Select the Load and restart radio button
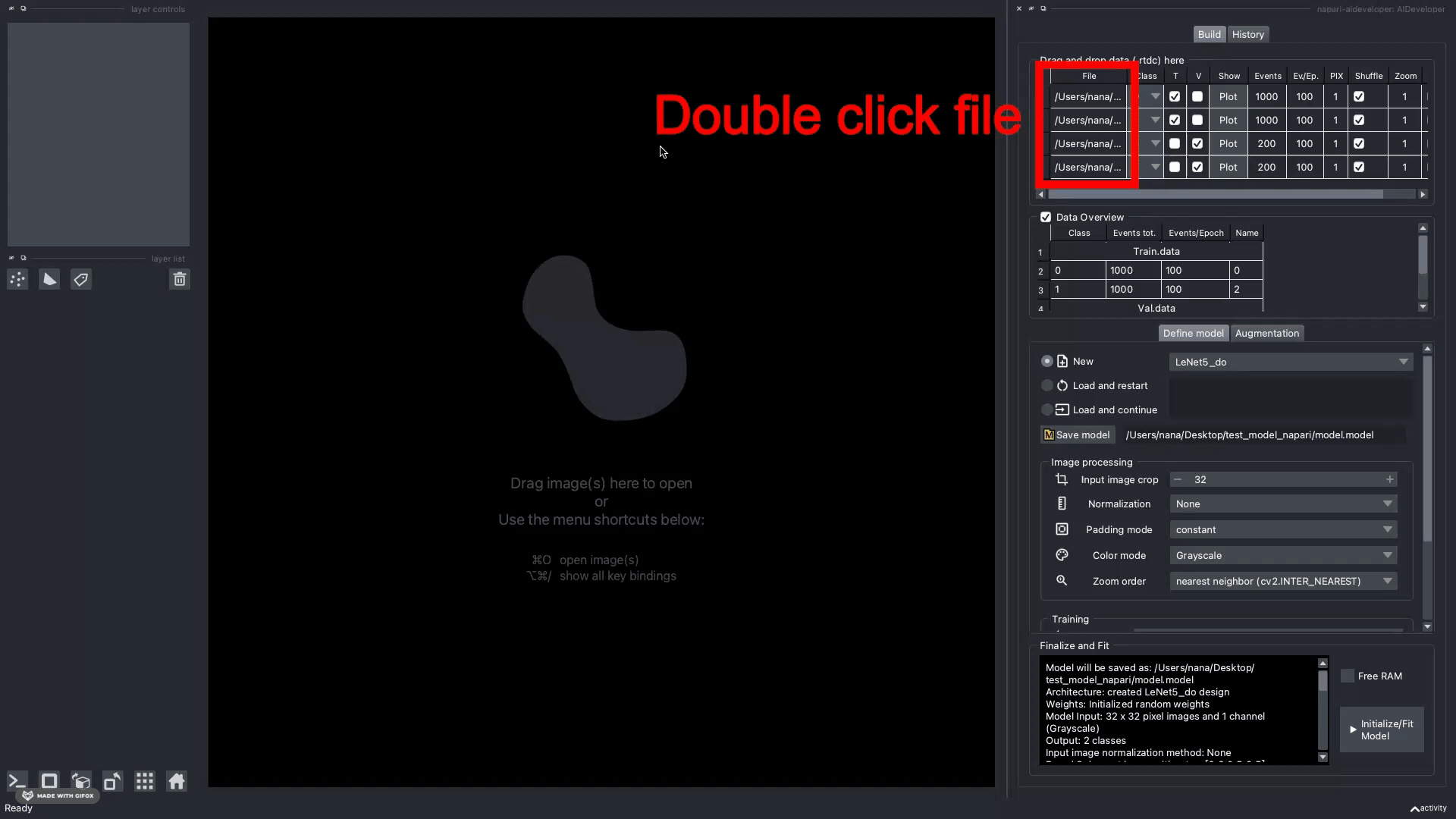Image resolution: width=1456 pixels, height=819 pixels. click(1047, 385)
